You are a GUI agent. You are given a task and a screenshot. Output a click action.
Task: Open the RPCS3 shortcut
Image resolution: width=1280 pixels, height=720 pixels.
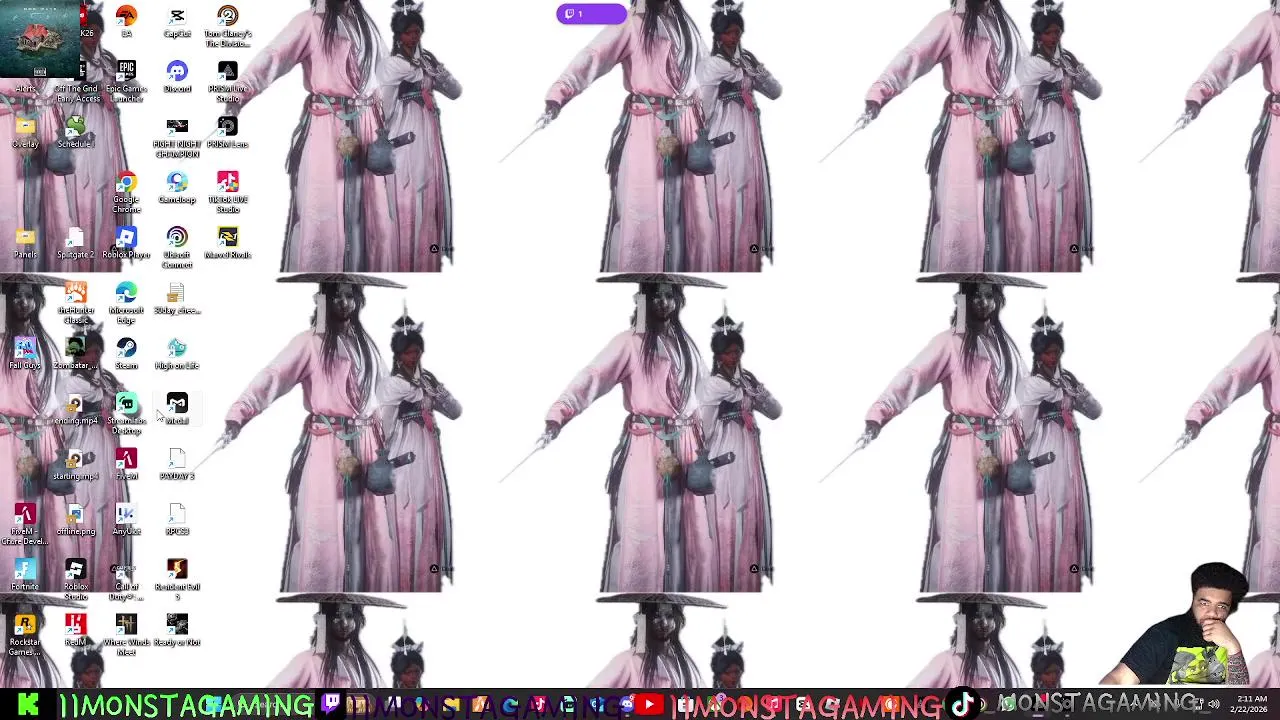(x=177, y=519)
